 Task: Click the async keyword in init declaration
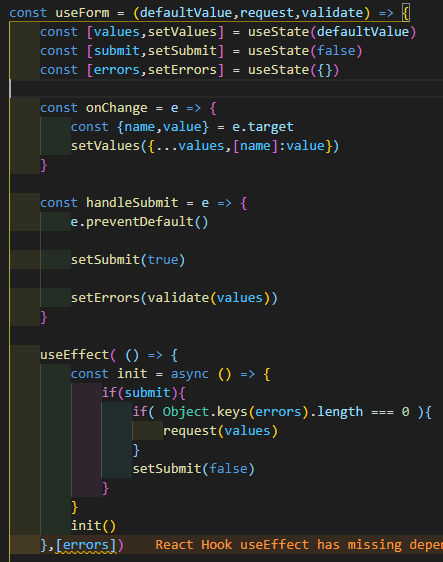[190, 374]
